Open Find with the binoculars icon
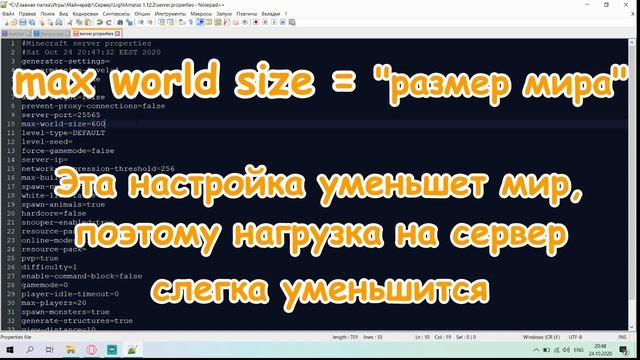Viewport: 640px width, 360px height. coord(120,22)
